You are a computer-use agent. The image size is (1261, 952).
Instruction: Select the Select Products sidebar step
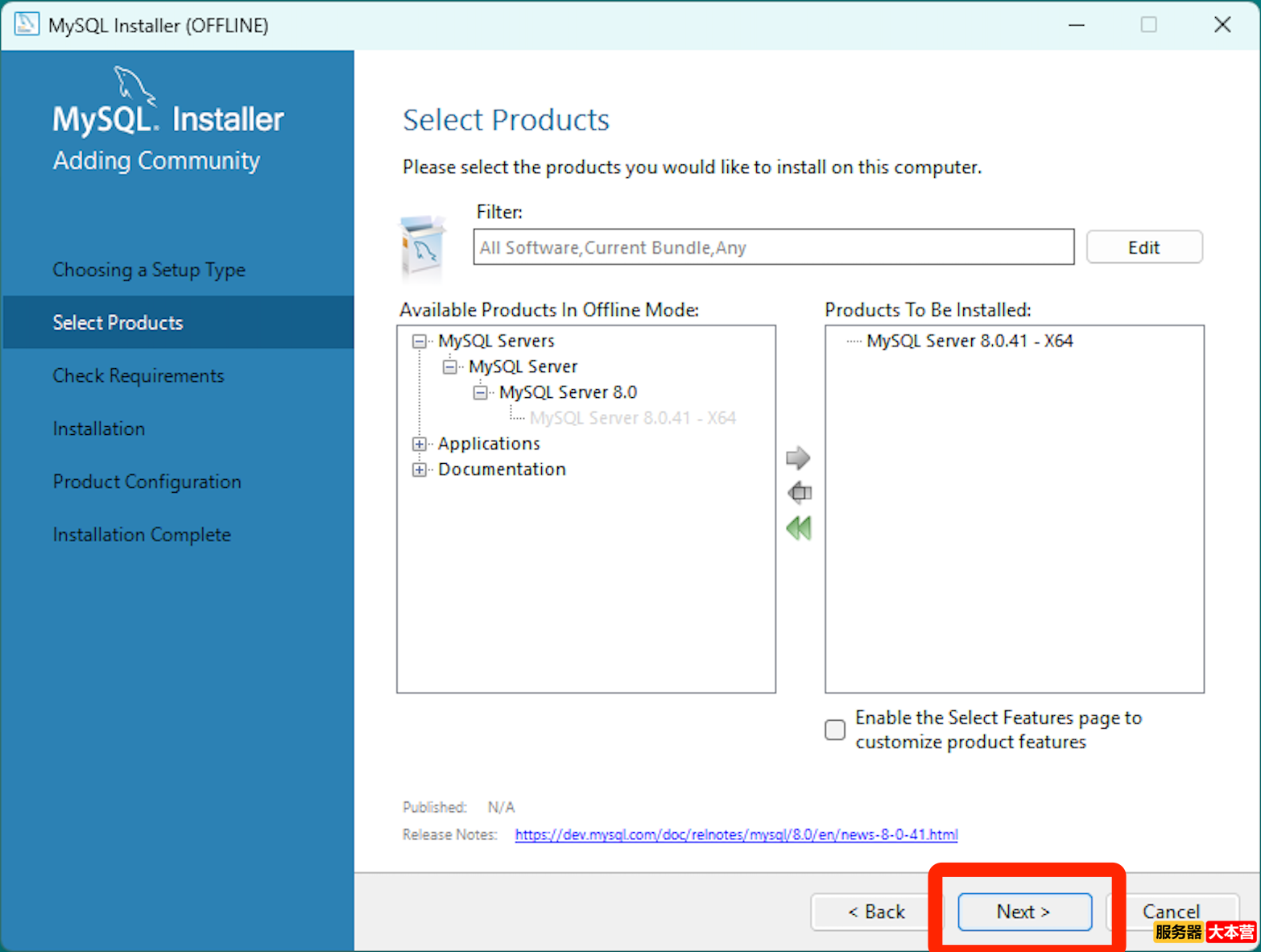177,322
